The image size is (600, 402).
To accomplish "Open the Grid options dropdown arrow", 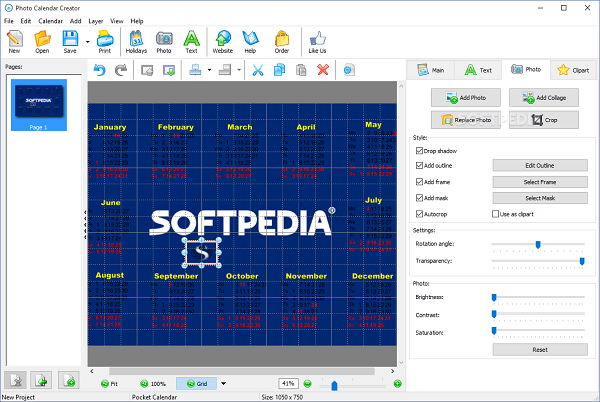I will click(x=223, y=383).
